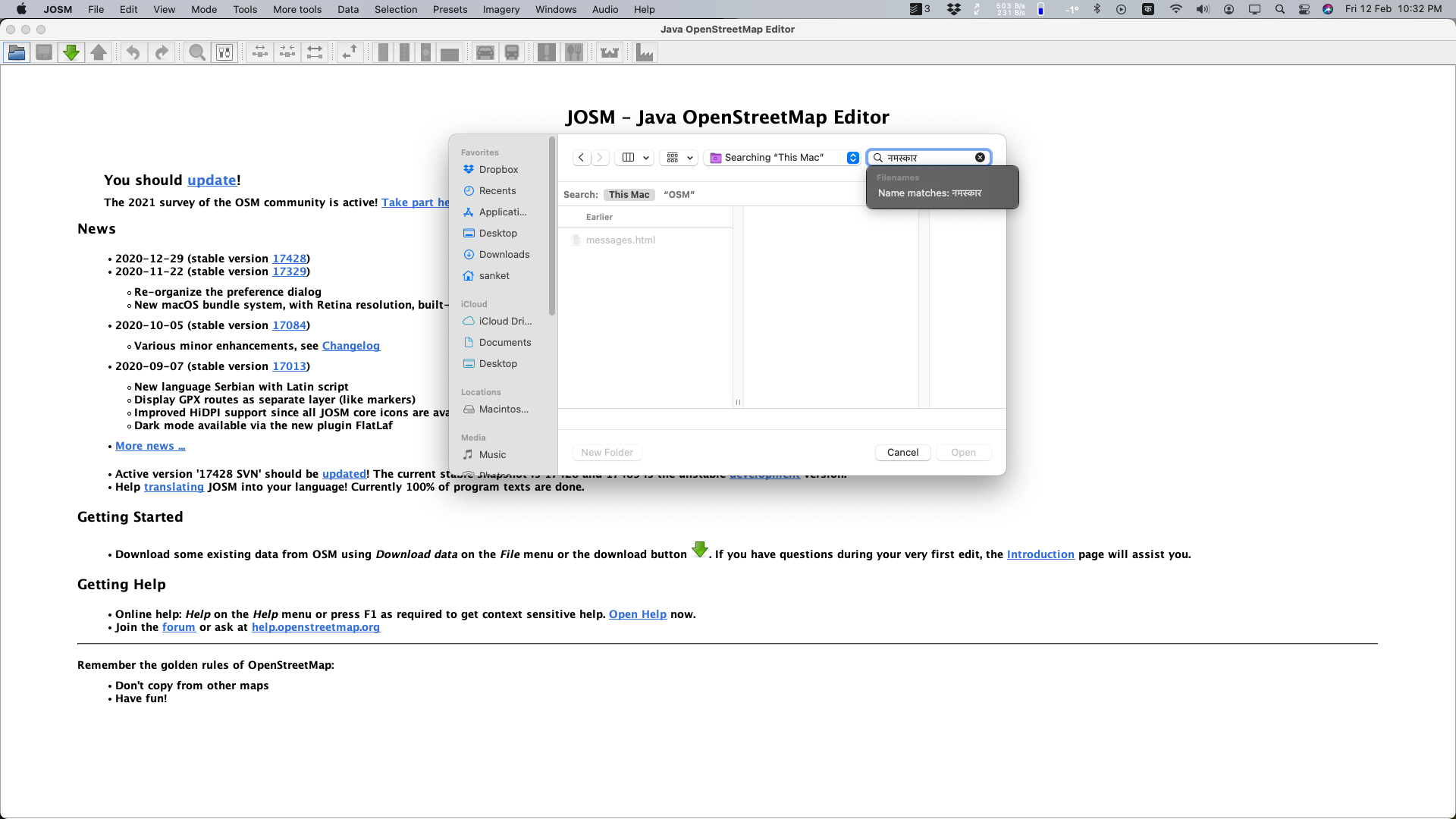Click the Siri icon in the menu bar

point(1328,9)
